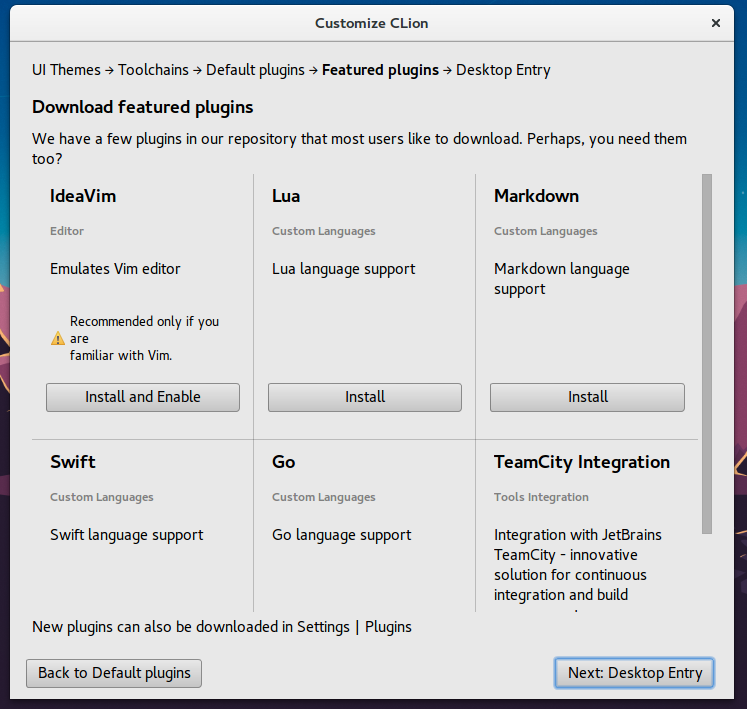
Task: Click 'Go language support' description
Action: point(342,535)
